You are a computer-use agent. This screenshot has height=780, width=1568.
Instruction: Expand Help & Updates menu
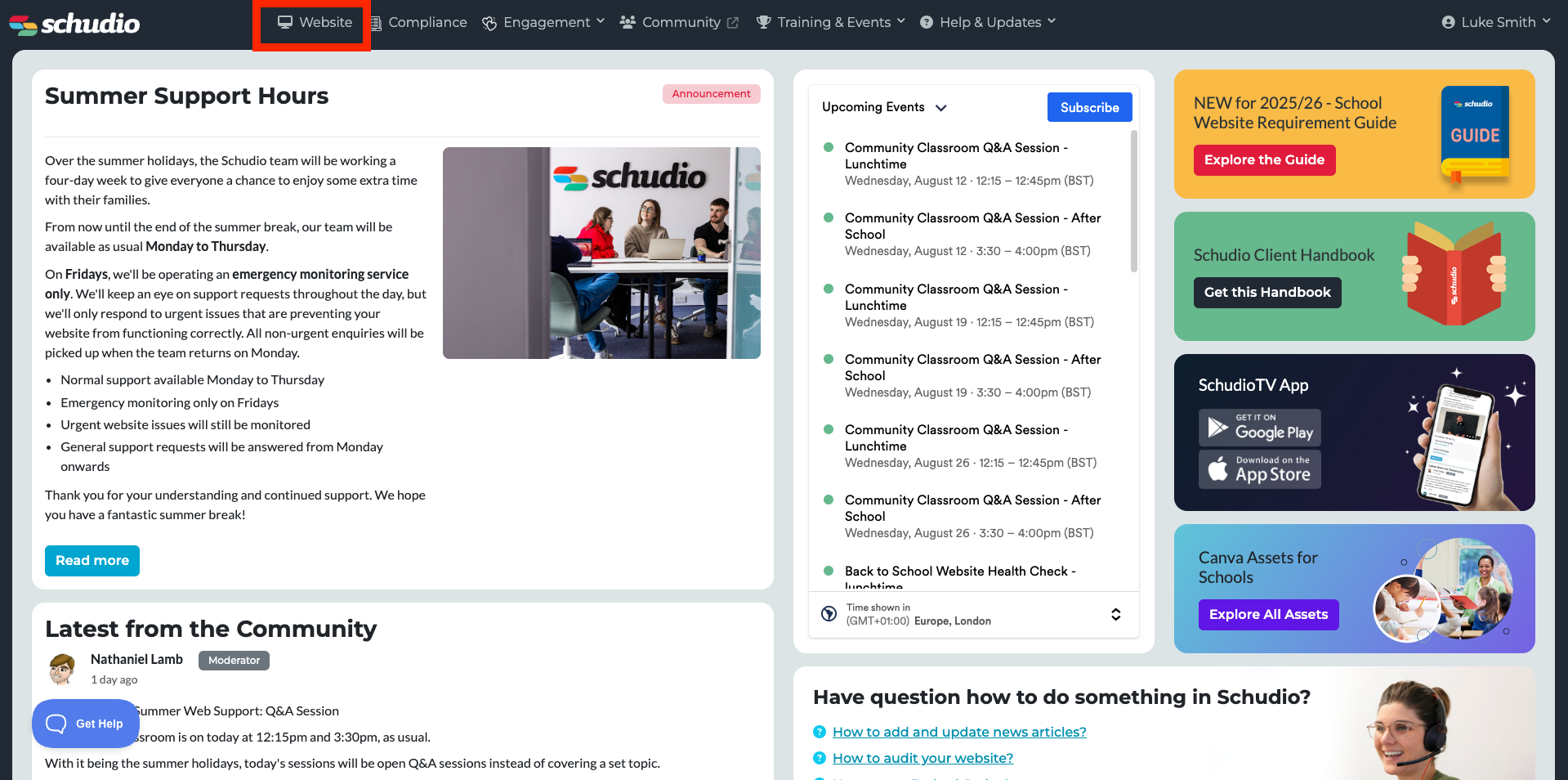[x=988, y=22]
